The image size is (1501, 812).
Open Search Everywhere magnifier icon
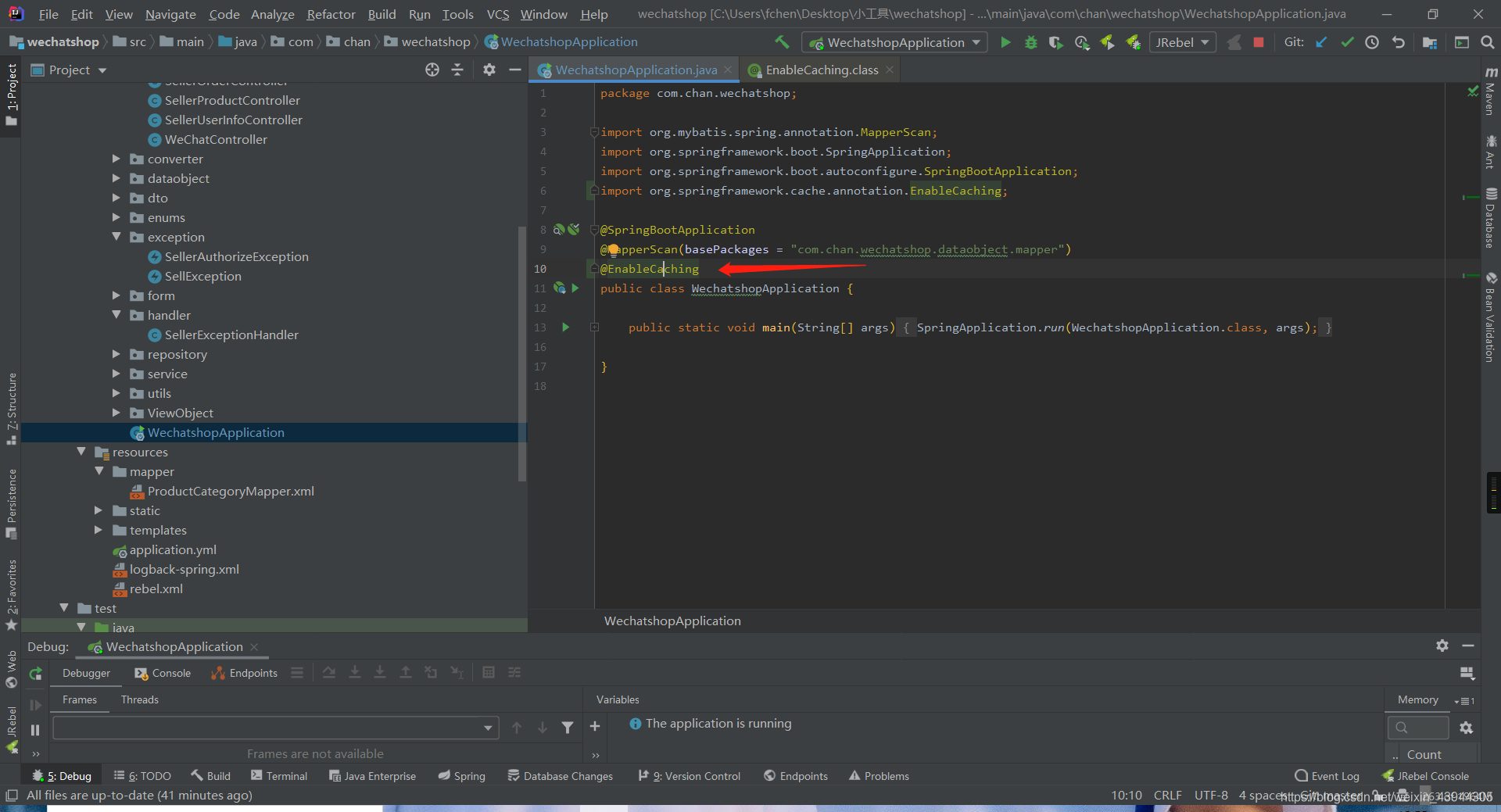pyautogui.click(x=1487, y=42)
